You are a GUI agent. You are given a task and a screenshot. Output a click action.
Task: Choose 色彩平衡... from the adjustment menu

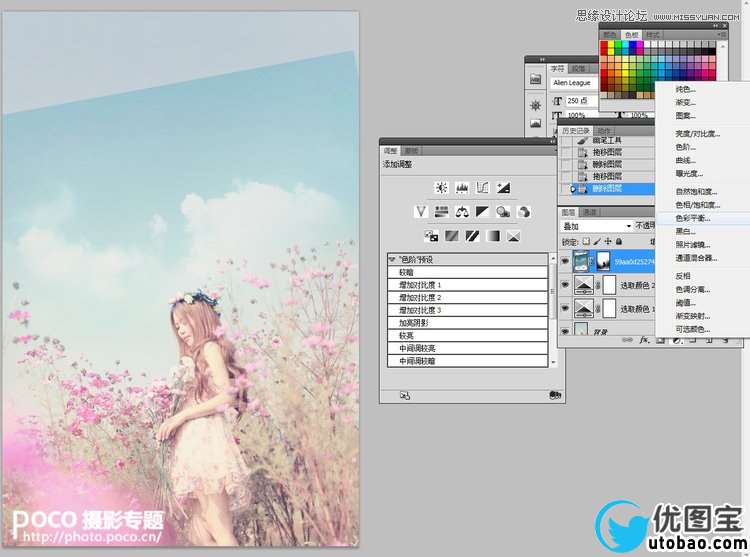(692, 217)
